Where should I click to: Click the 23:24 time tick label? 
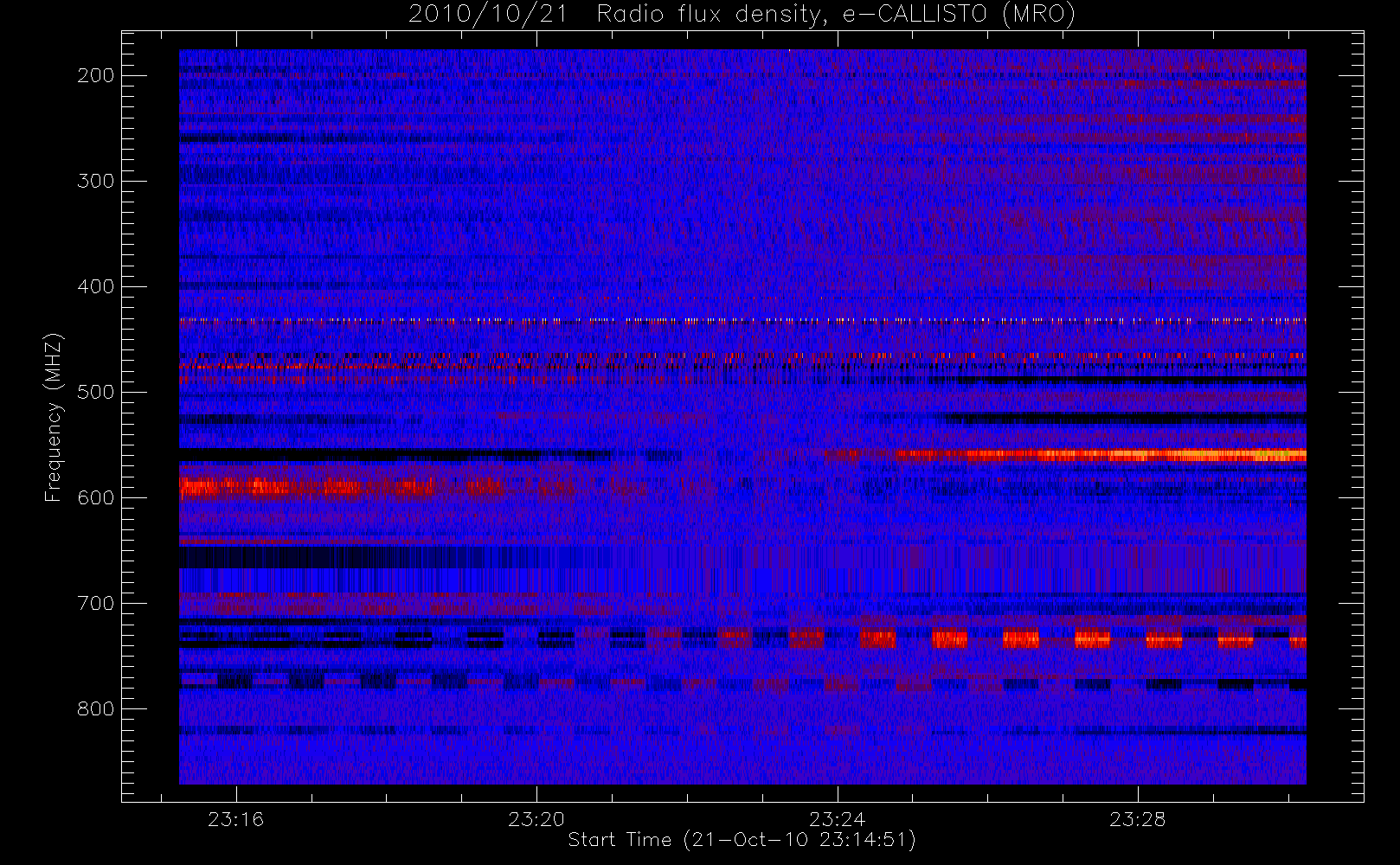click(x=837, y=819)
